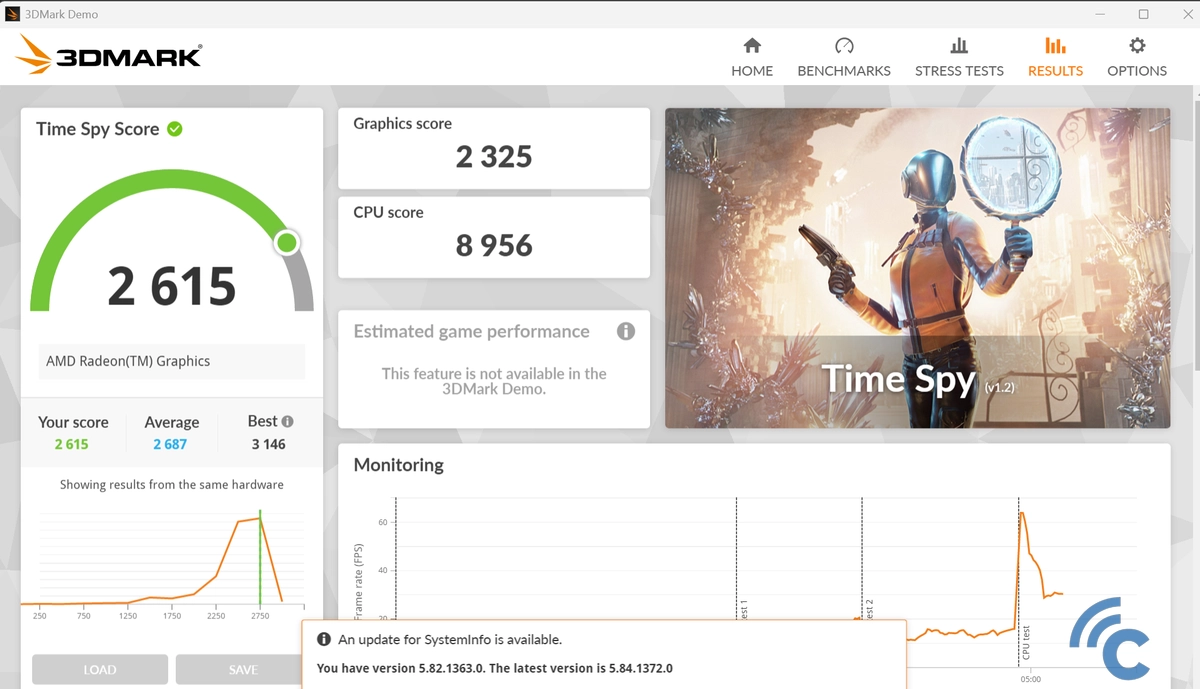The image size is (1200, 689).
Task: Click the green marker in the score distribution chart
Action: (260, 556)
